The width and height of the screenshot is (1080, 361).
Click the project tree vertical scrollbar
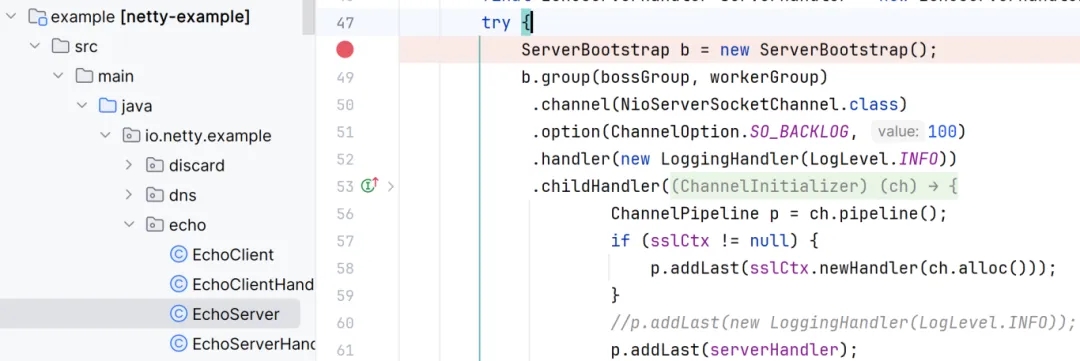click(309, 18)
